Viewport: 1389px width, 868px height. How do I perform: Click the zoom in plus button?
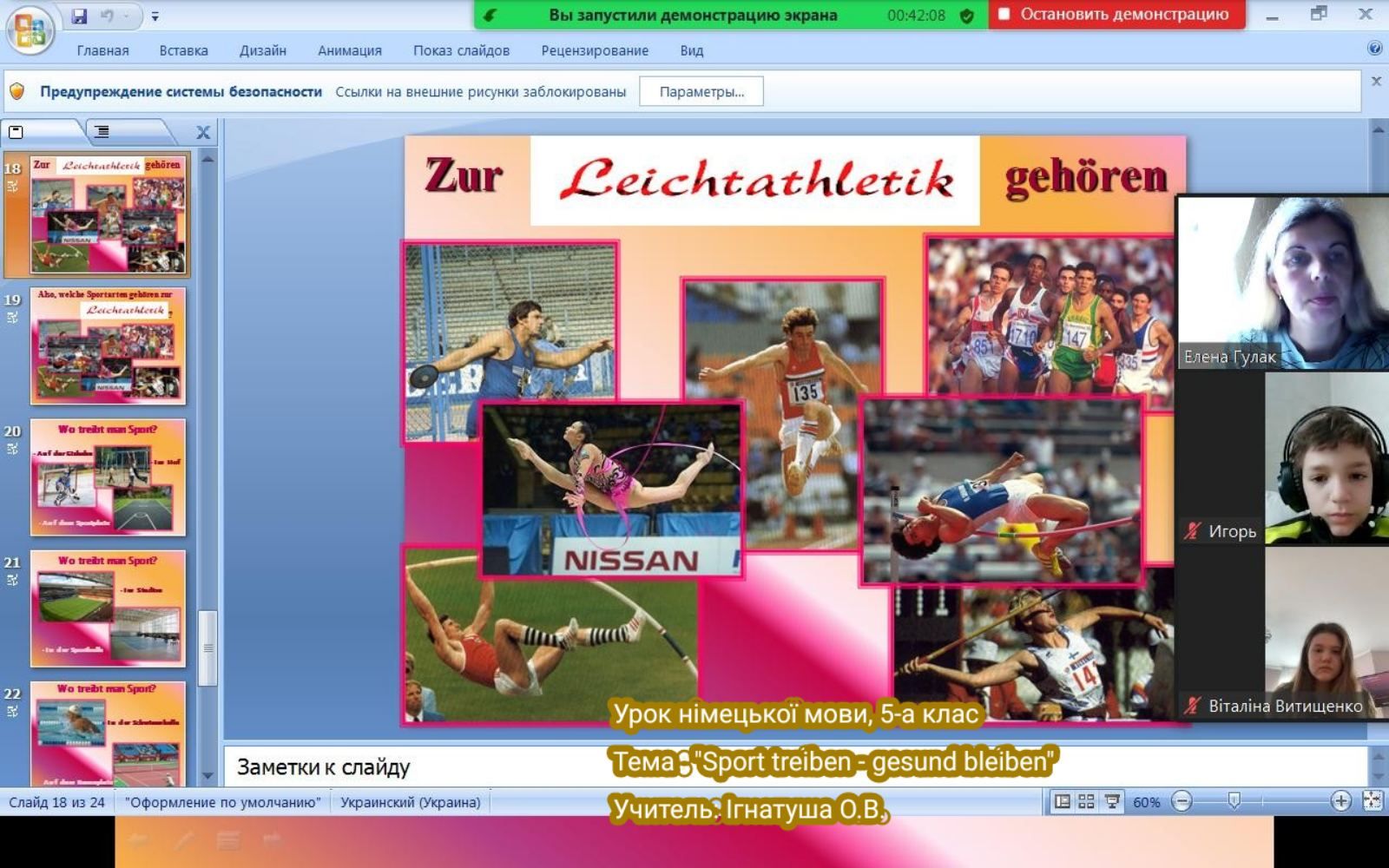1340,801
